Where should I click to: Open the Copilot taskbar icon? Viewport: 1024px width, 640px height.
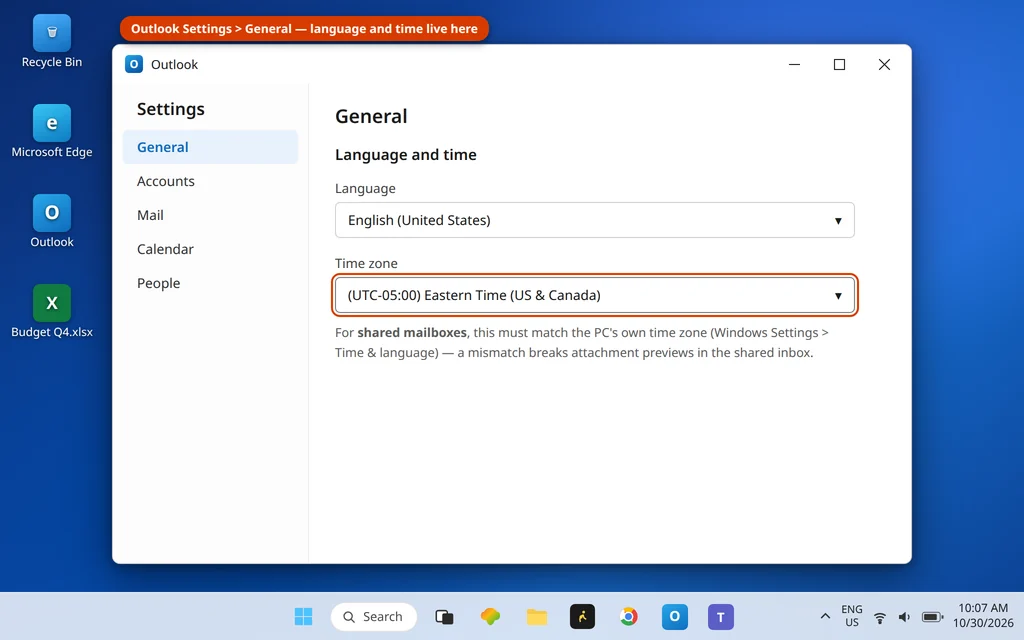click(x=490, y=616)
